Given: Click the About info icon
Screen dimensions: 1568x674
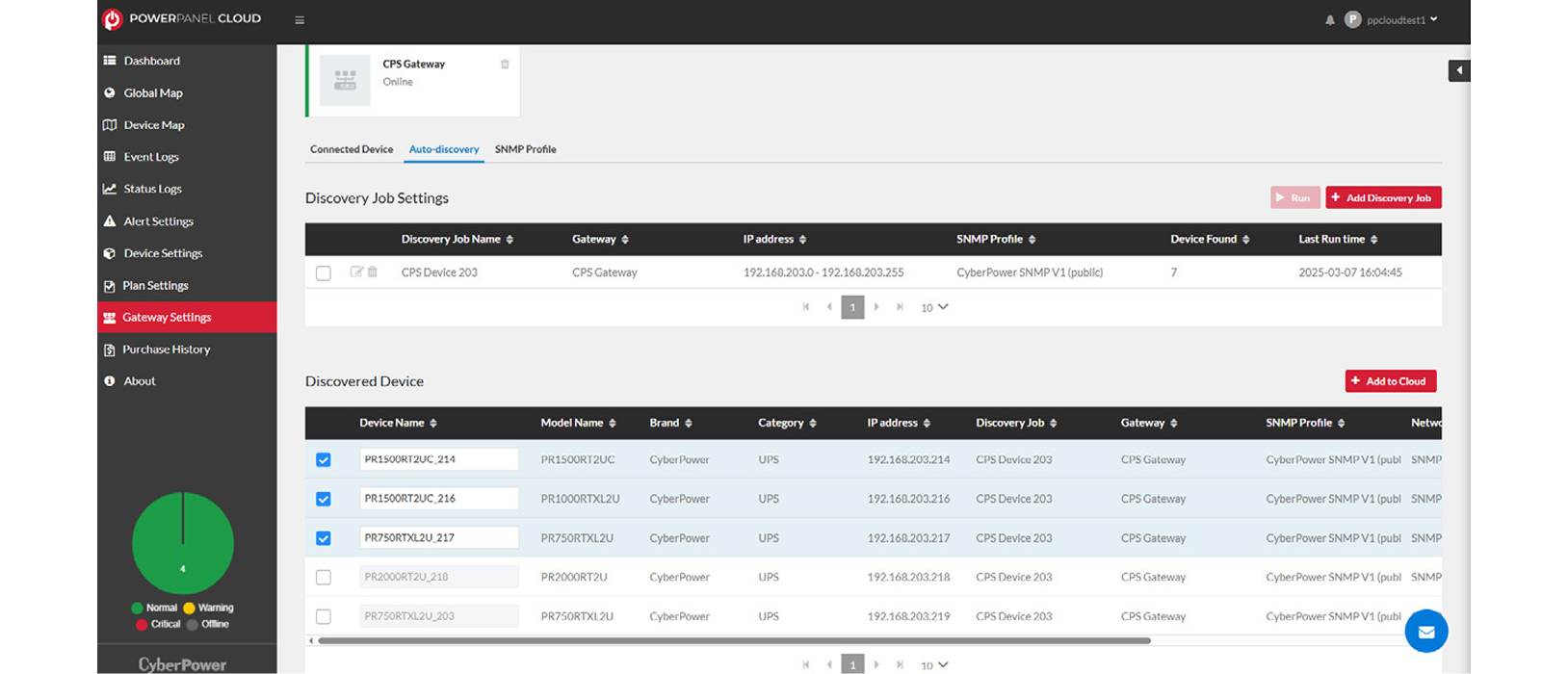Looking at the screenshot, I should [110, 381].
